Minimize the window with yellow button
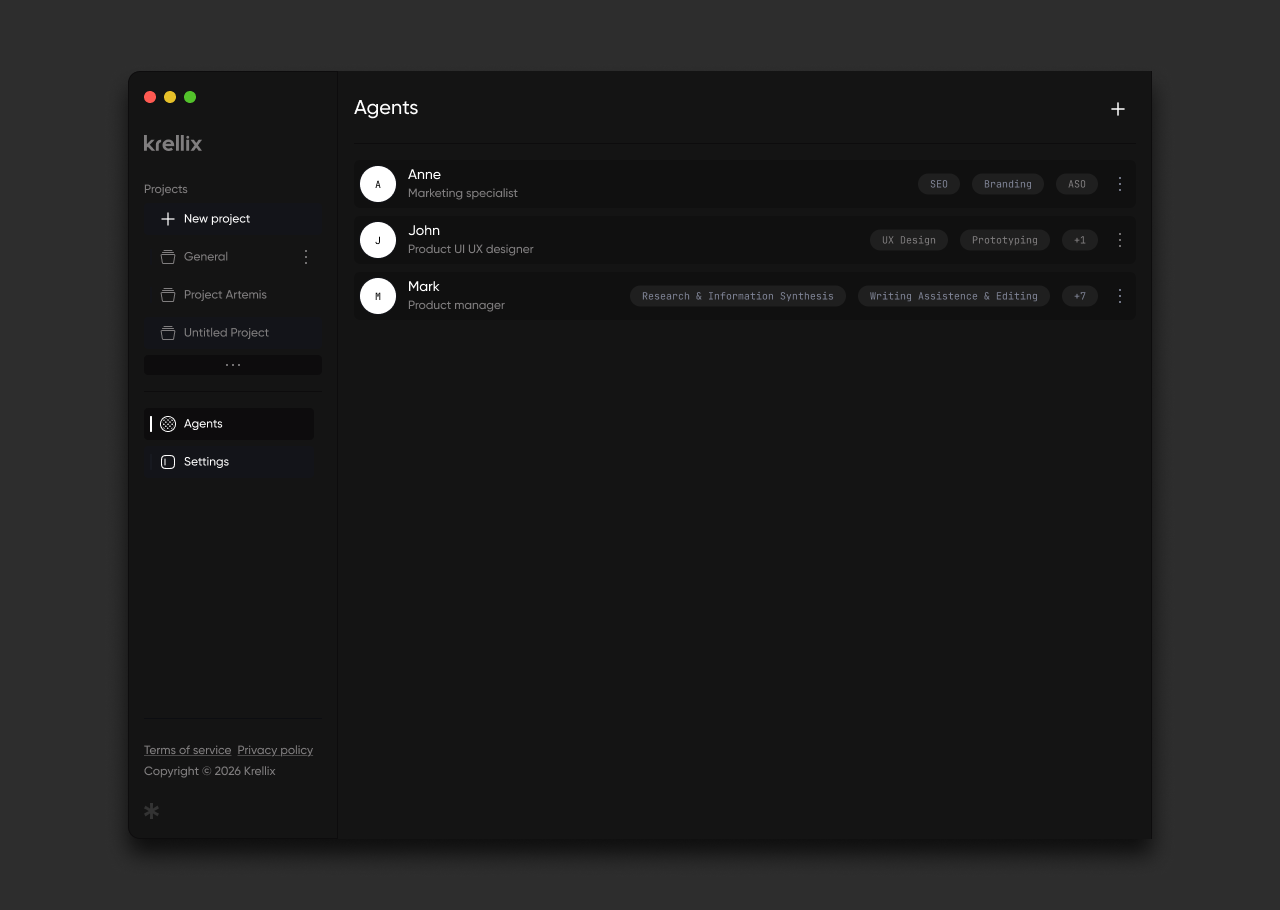Viewport: 1280px width, 910px height. [170, 97]
